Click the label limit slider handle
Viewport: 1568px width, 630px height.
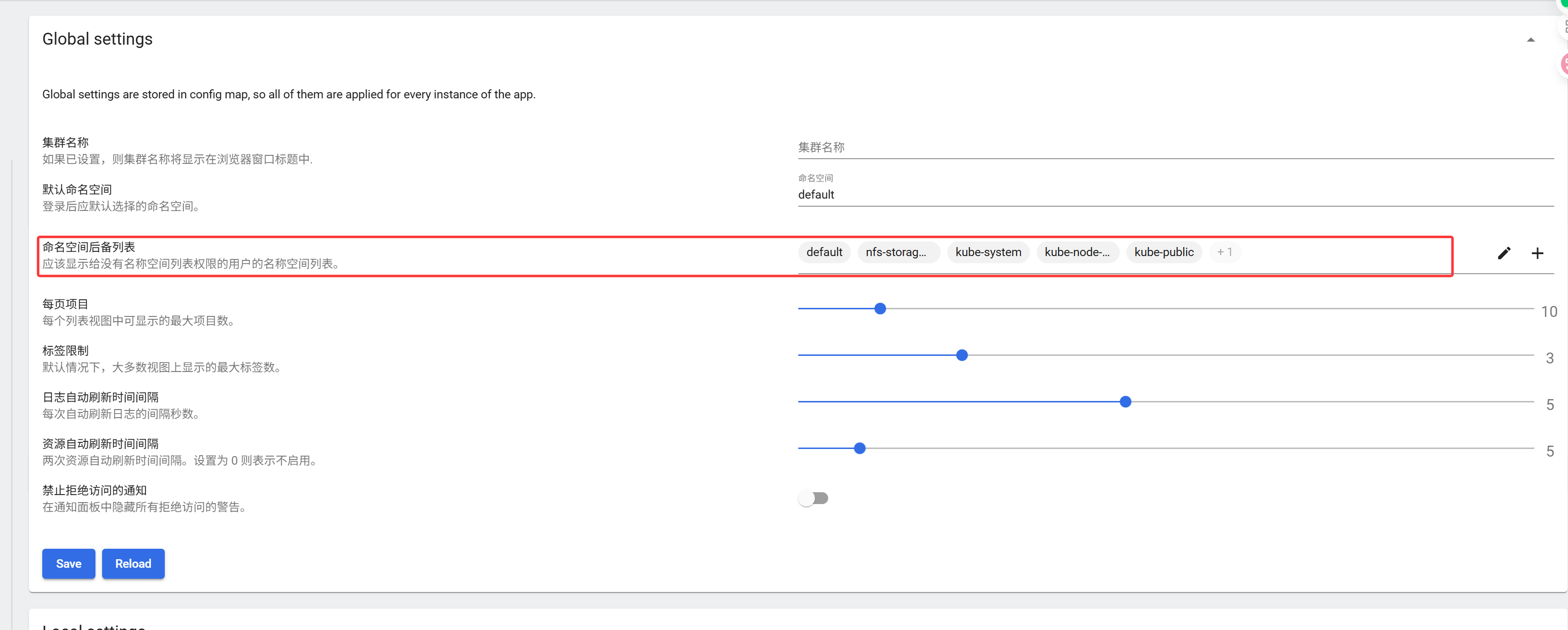pos(962,355)
